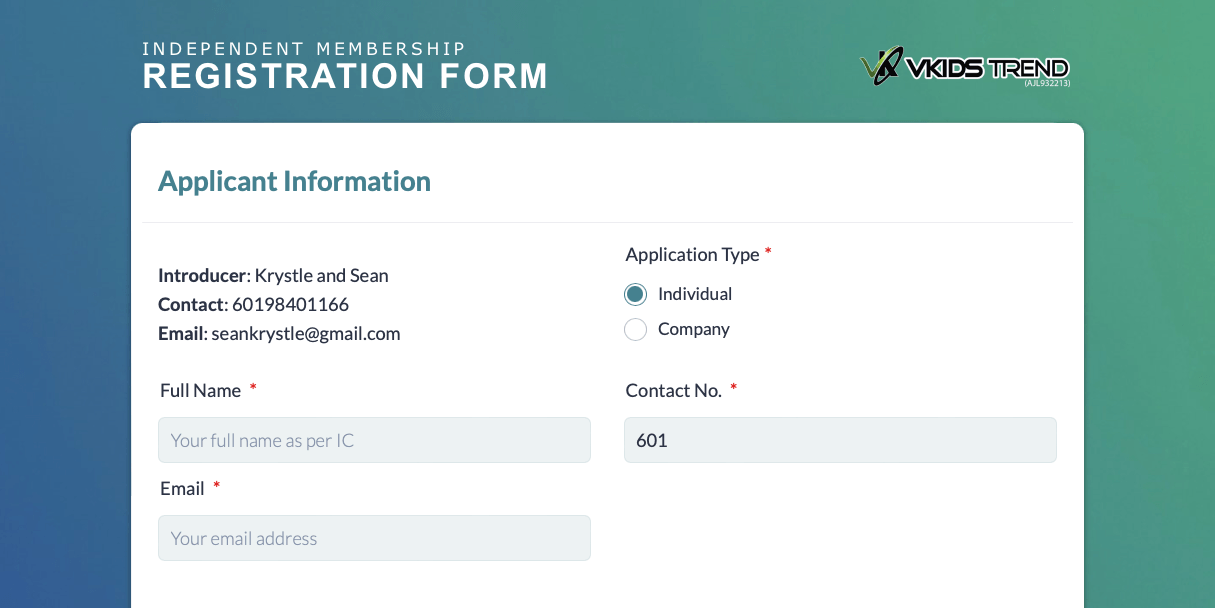
Task: Click the Email field label
Action: [182, 488]
